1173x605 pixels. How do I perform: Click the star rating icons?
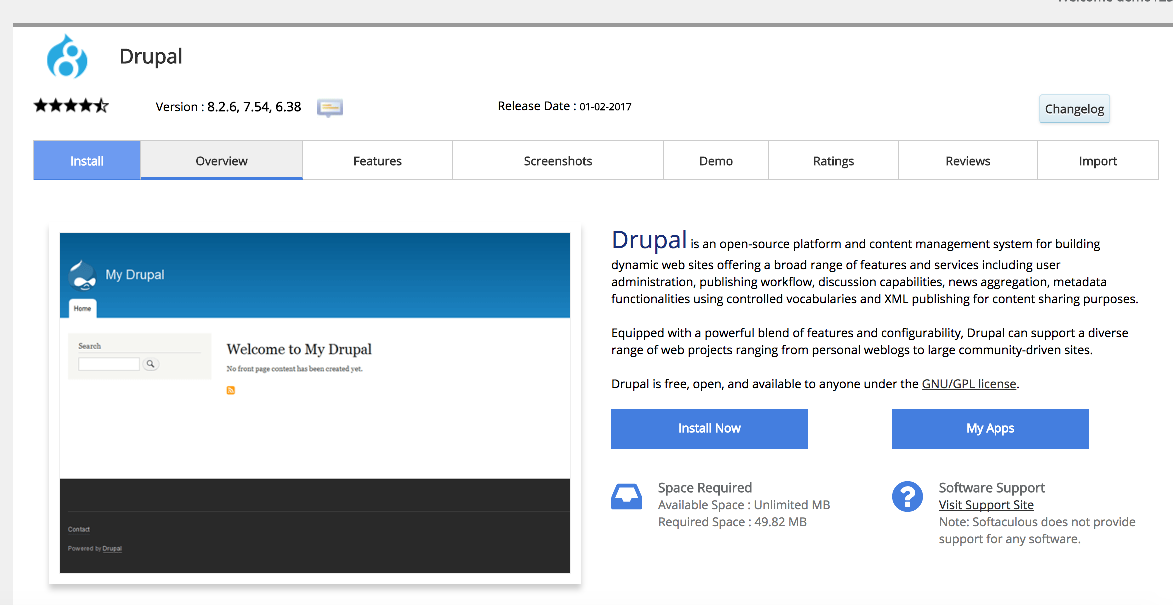tap(71, 105)
